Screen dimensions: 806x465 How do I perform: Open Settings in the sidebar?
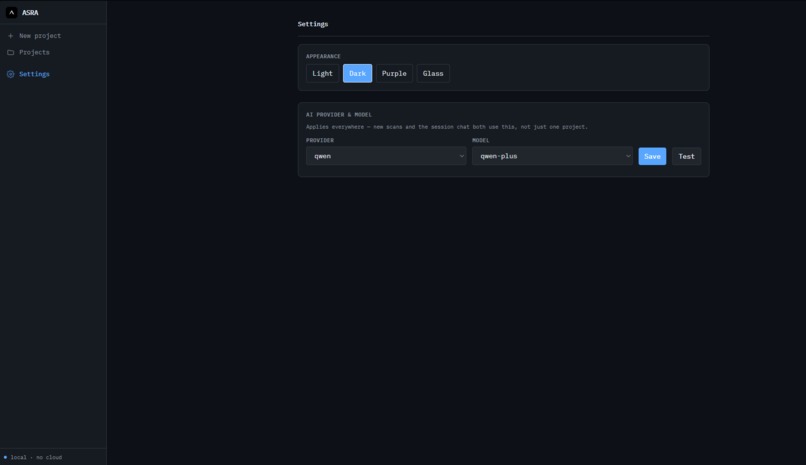[34, 74]
